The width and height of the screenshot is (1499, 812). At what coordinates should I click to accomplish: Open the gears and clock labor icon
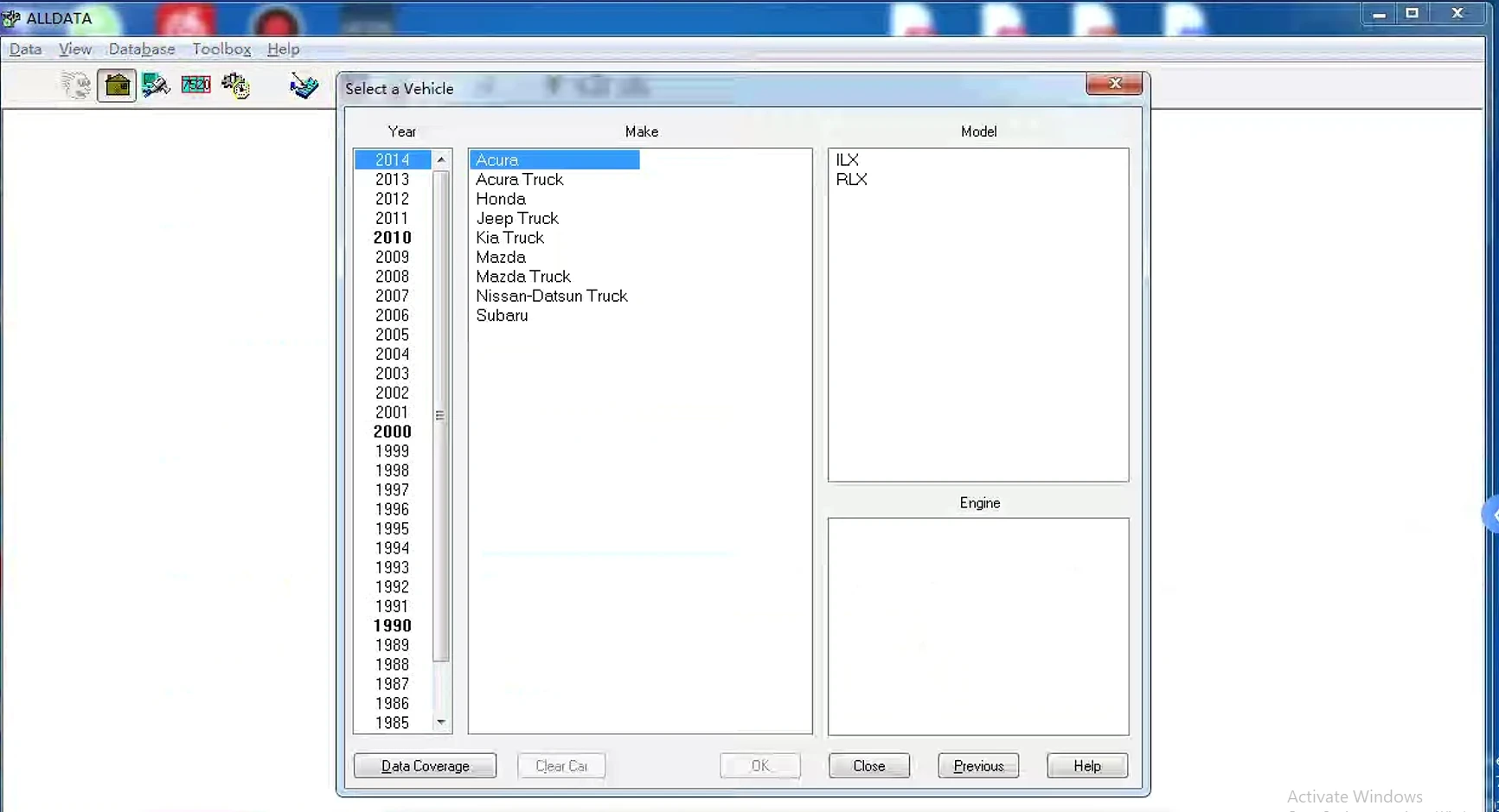click(235, 86)
